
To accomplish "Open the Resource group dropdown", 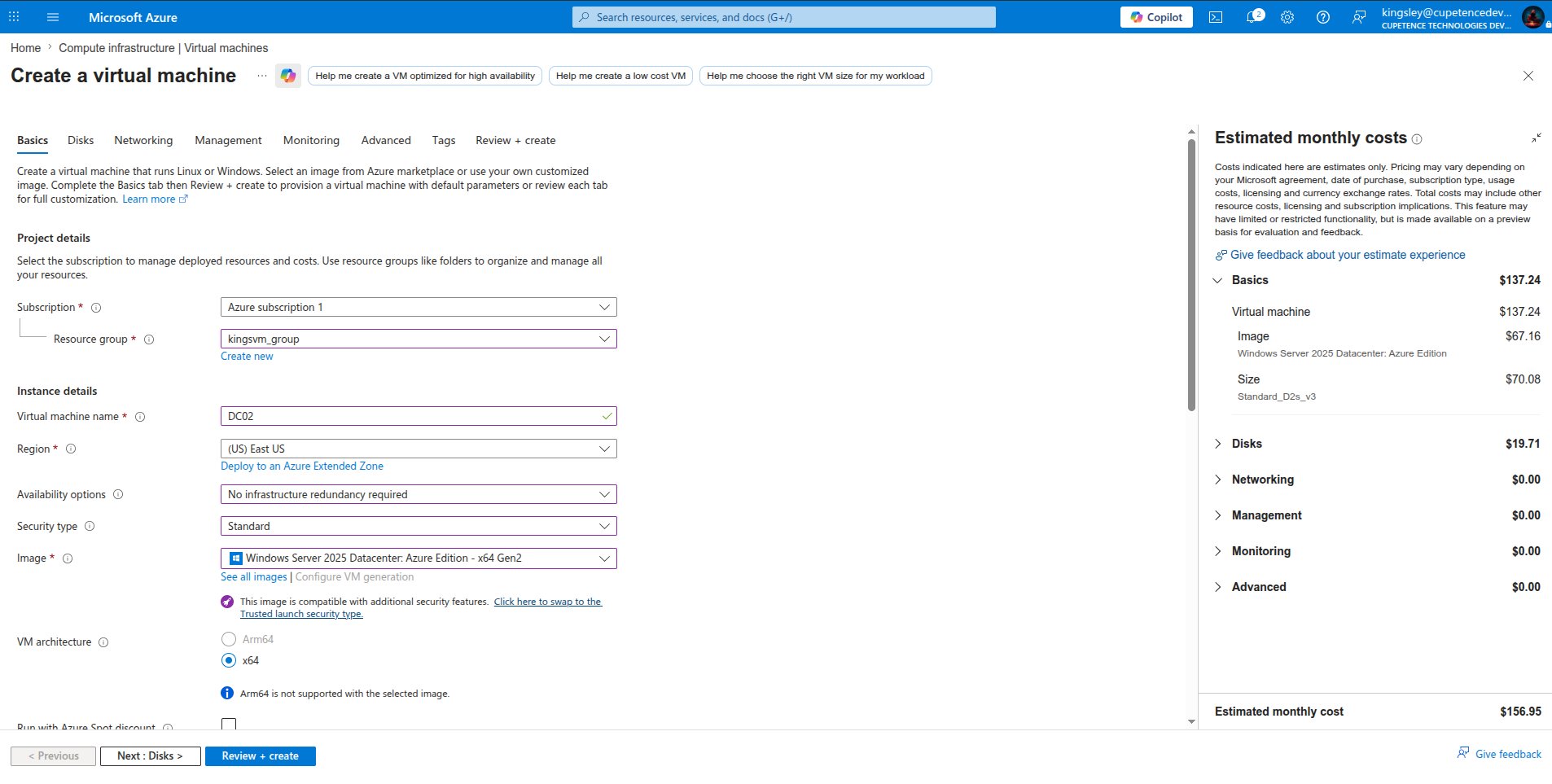I will (419, 339).
